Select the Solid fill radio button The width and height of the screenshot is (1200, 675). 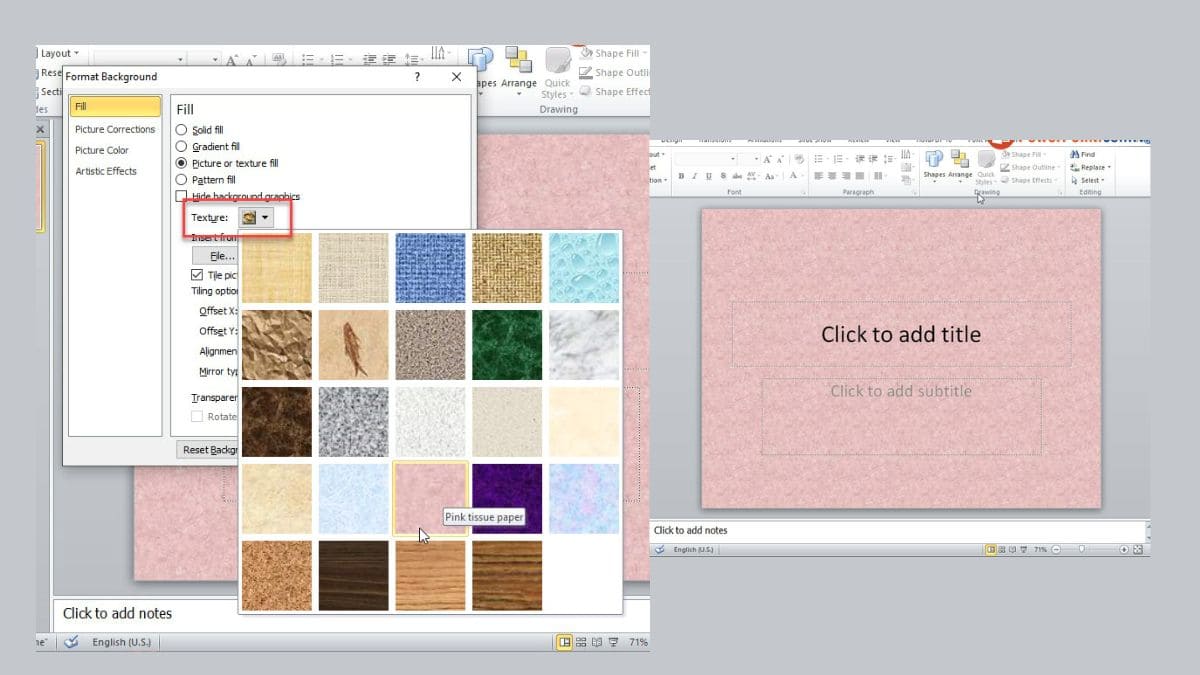[x=182, y=128]
